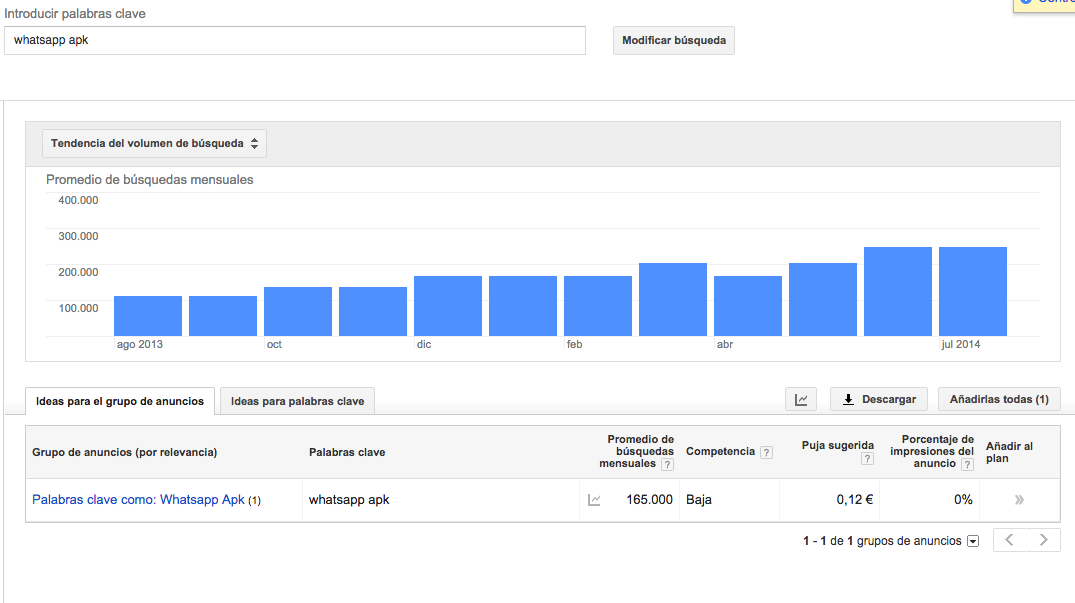Click Introducir palabras clave label

coord(75,14)
